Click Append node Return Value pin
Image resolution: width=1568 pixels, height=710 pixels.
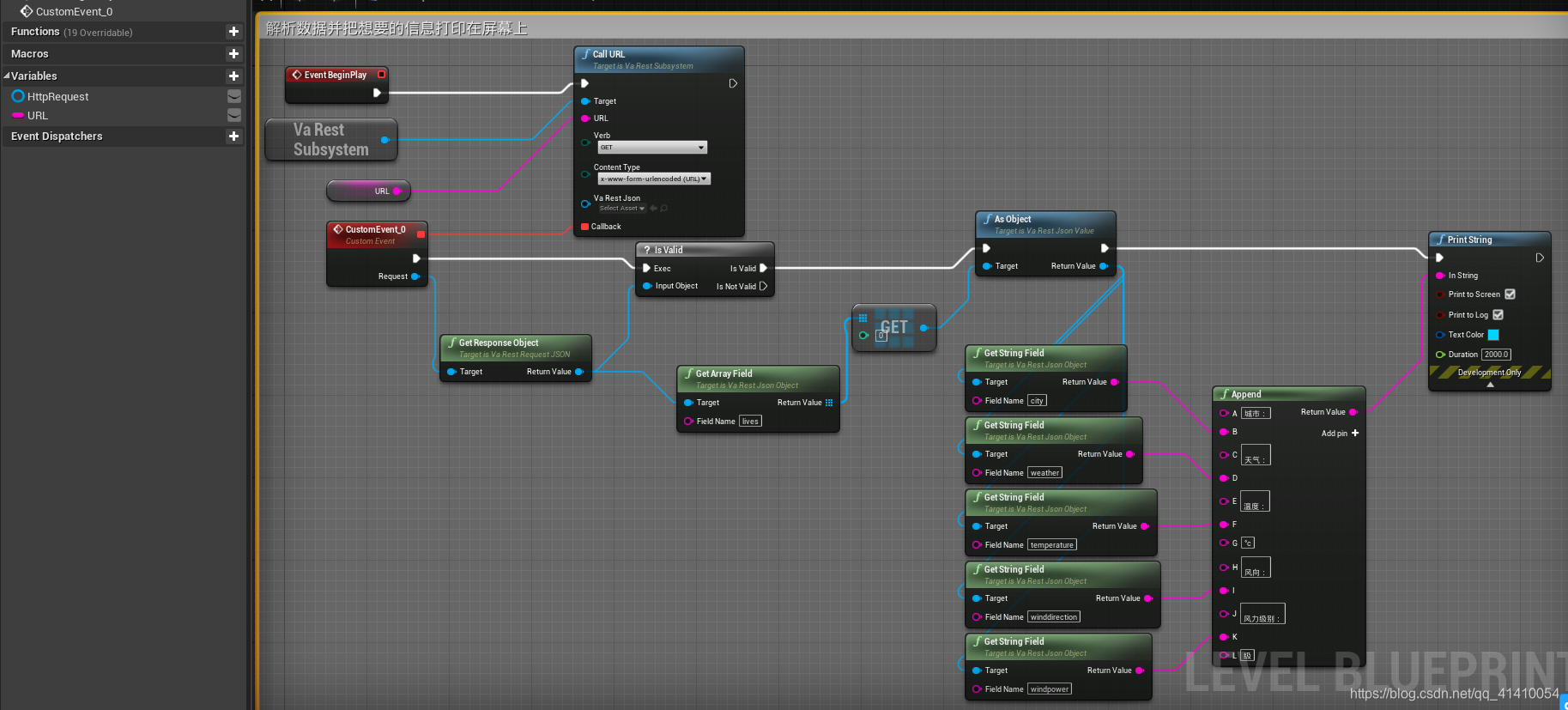coord(1353,412)
